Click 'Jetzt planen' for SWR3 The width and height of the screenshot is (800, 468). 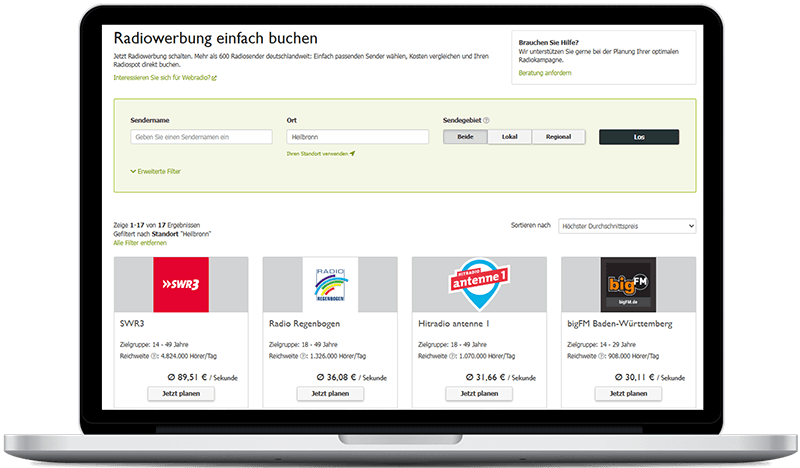pyautogui.click(x=181, y=393)
